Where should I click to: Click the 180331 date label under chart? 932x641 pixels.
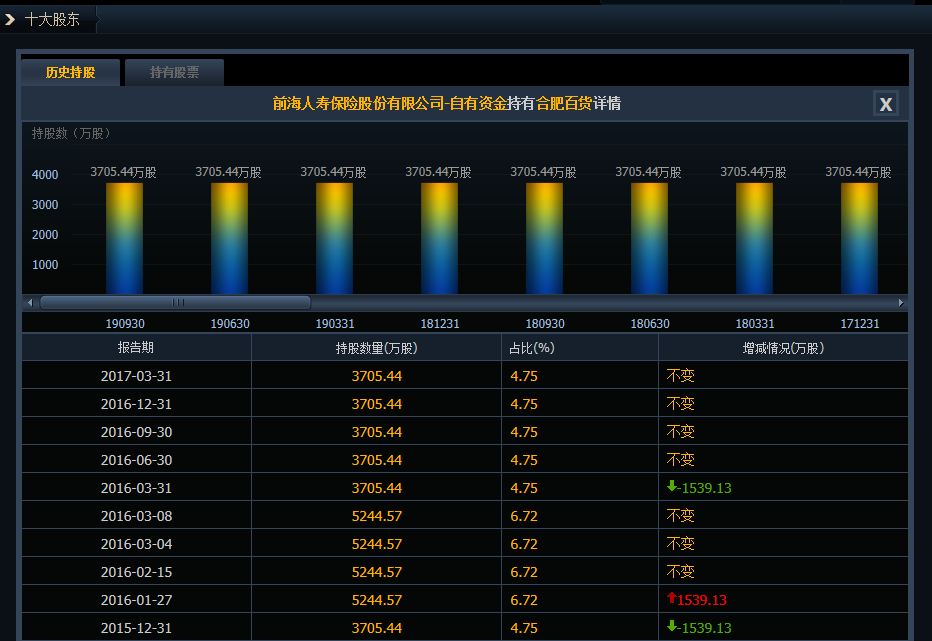tap(755, 323)
